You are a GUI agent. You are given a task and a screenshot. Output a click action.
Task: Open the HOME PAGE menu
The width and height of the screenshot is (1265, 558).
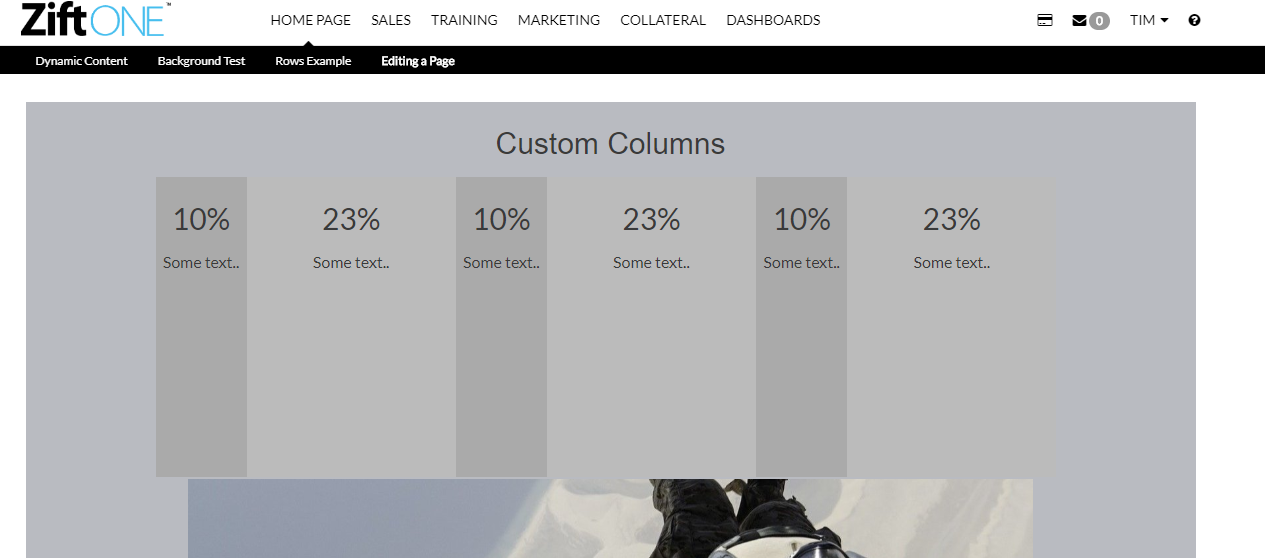click(310, 20)
